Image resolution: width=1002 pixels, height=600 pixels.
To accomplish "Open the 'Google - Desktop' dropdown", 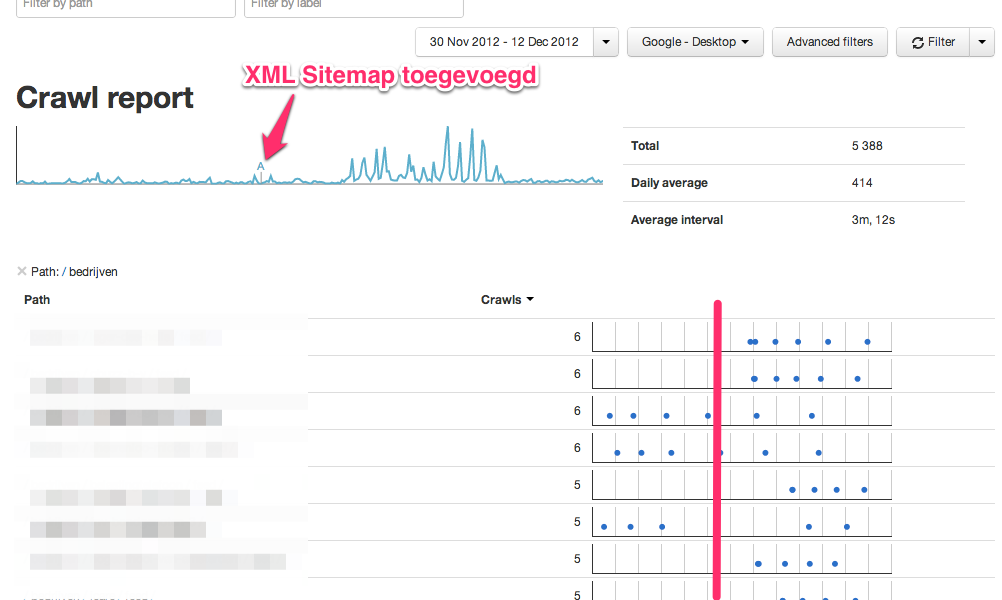I will pos(695,42).
